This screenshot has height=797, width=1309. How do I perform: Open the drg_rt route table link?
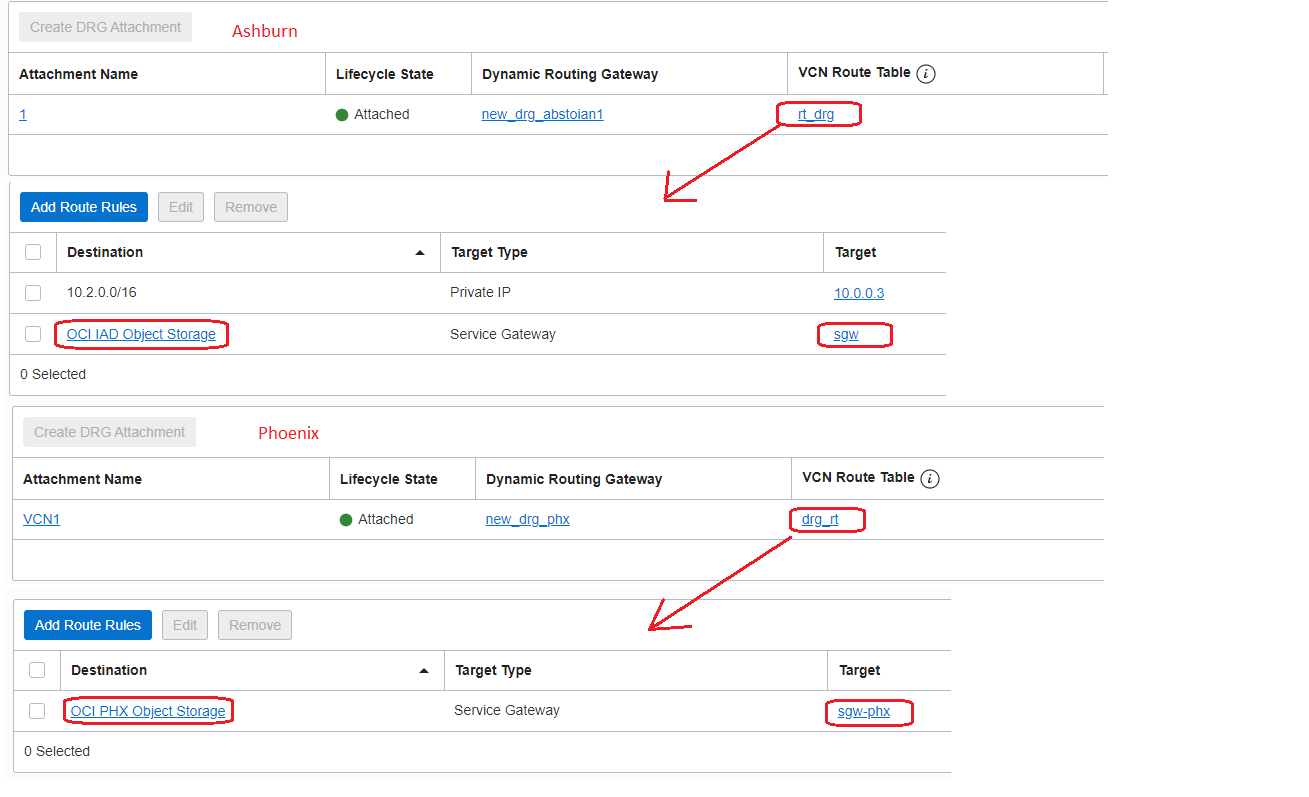coord(820,519)
